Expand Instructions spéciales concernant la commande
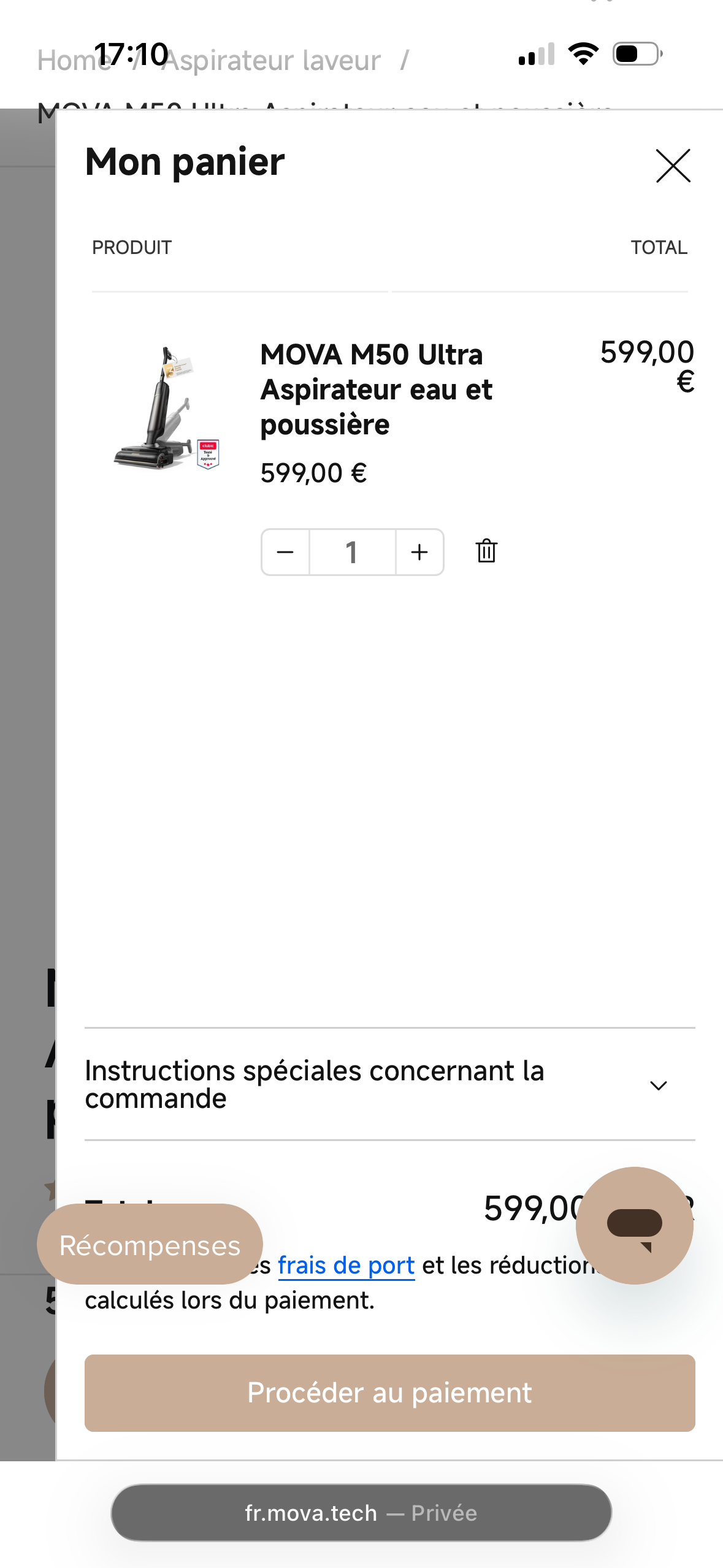 314,1084
